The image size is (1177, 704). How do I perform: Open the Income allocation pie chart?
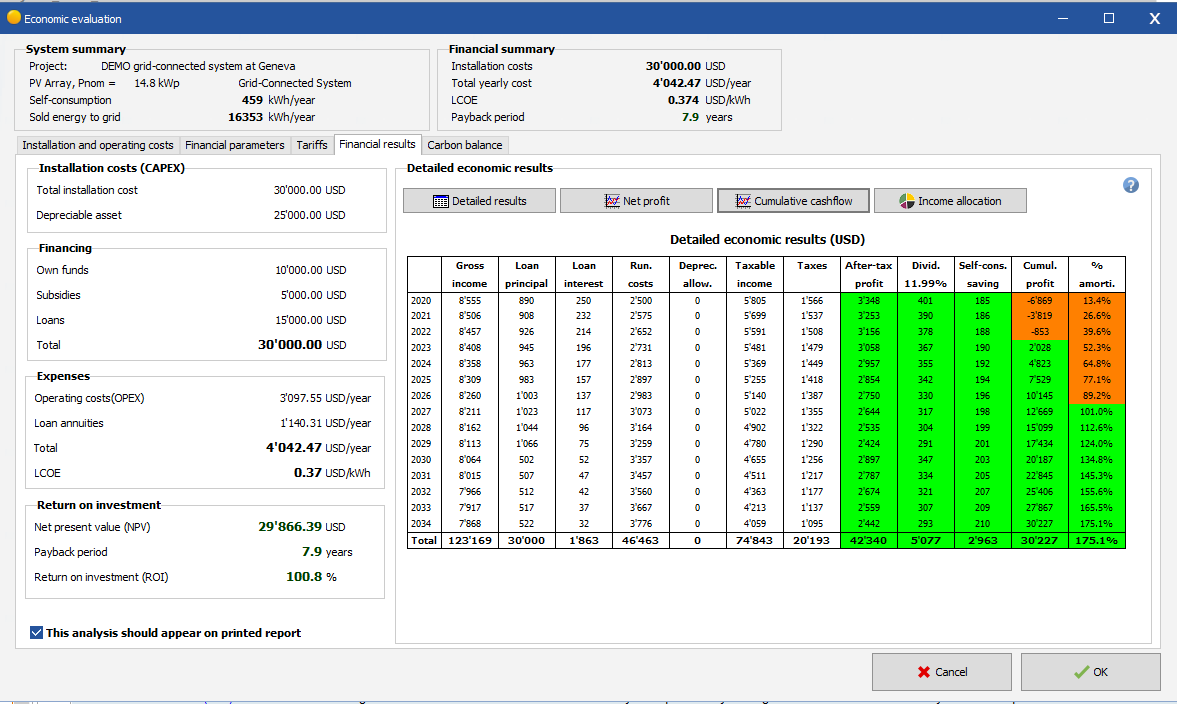pos(950,201)
